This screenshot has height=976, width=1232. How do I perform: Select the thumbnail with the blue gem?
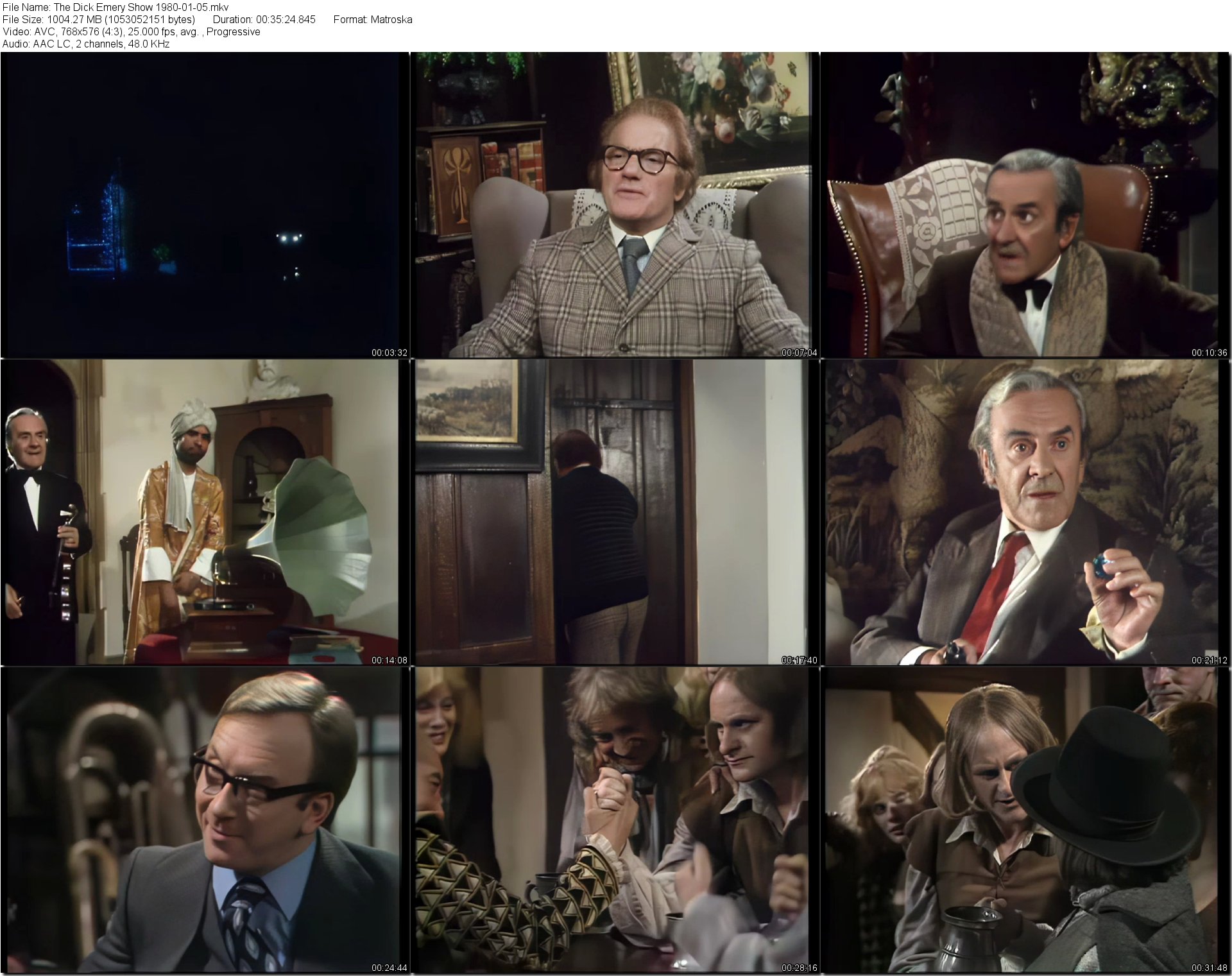coord(1025,511)
